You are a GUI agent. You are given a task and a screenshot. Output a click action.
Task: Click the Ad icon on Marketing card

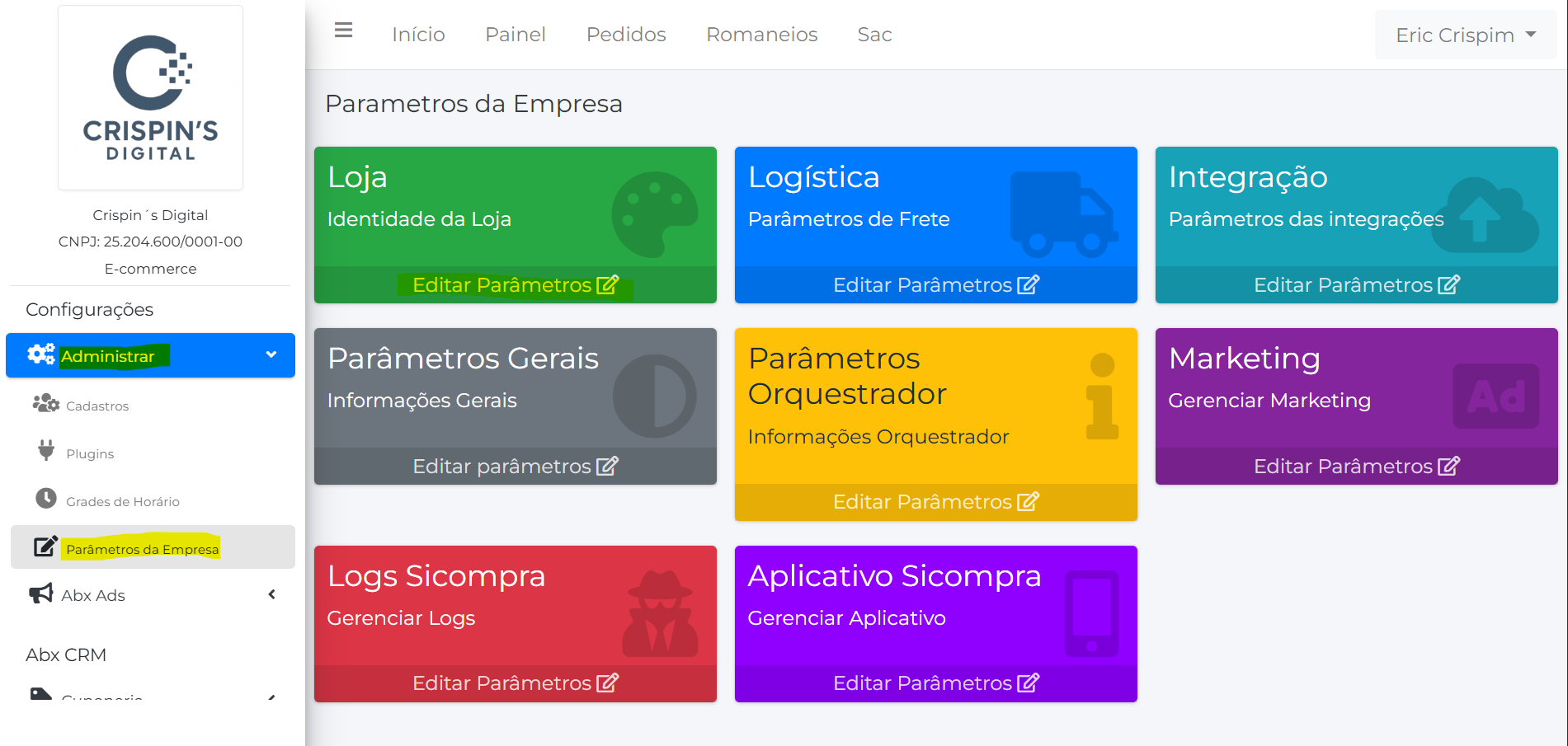click(x=1495, y=396)
